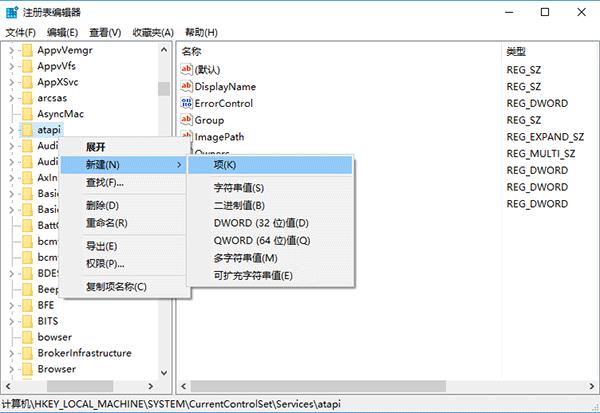Open the 收藏夹(A) menu
Image resolution: width=600 pixels, height=413 pixels.
point(152,32)
